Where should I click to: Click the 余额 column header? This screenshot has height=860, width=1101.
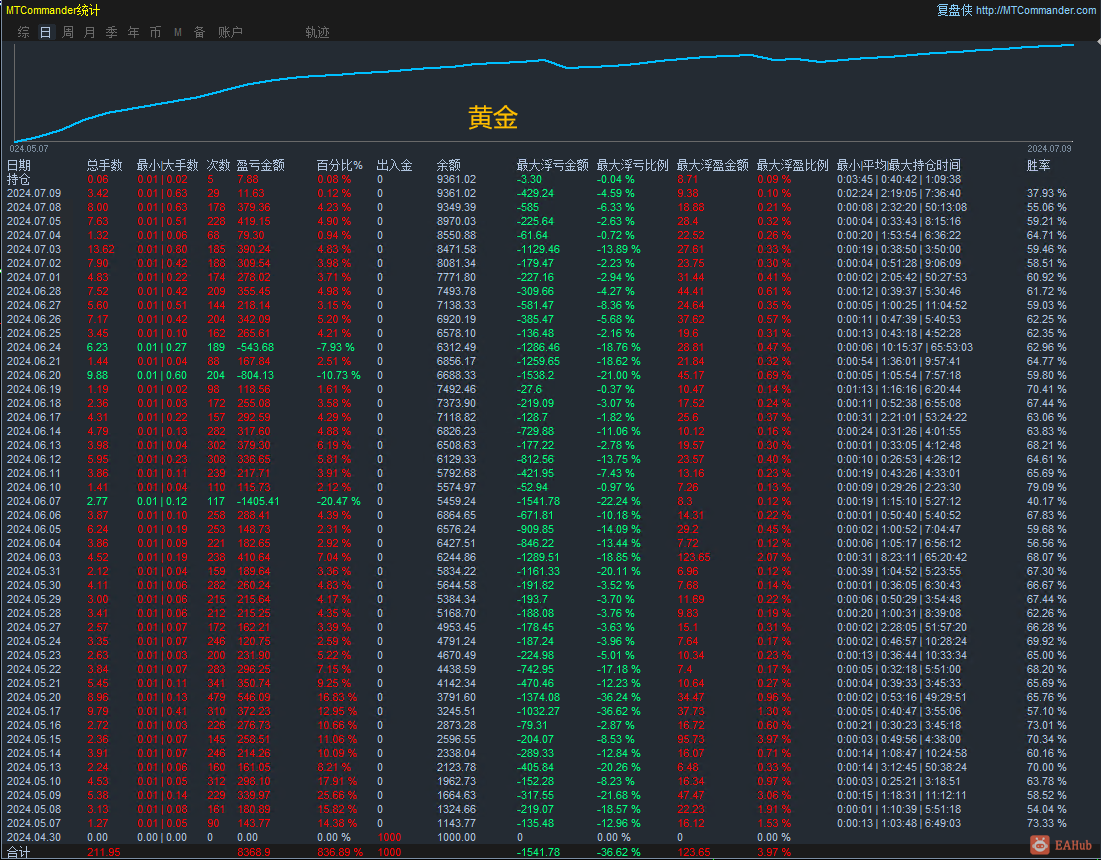pos(449,165)
